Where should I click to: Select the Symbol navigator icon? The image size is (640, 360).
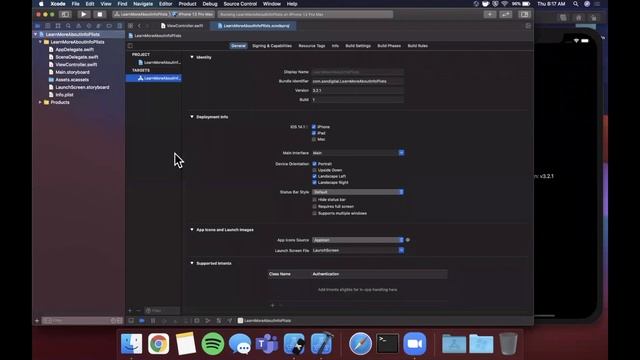point(58,26)
